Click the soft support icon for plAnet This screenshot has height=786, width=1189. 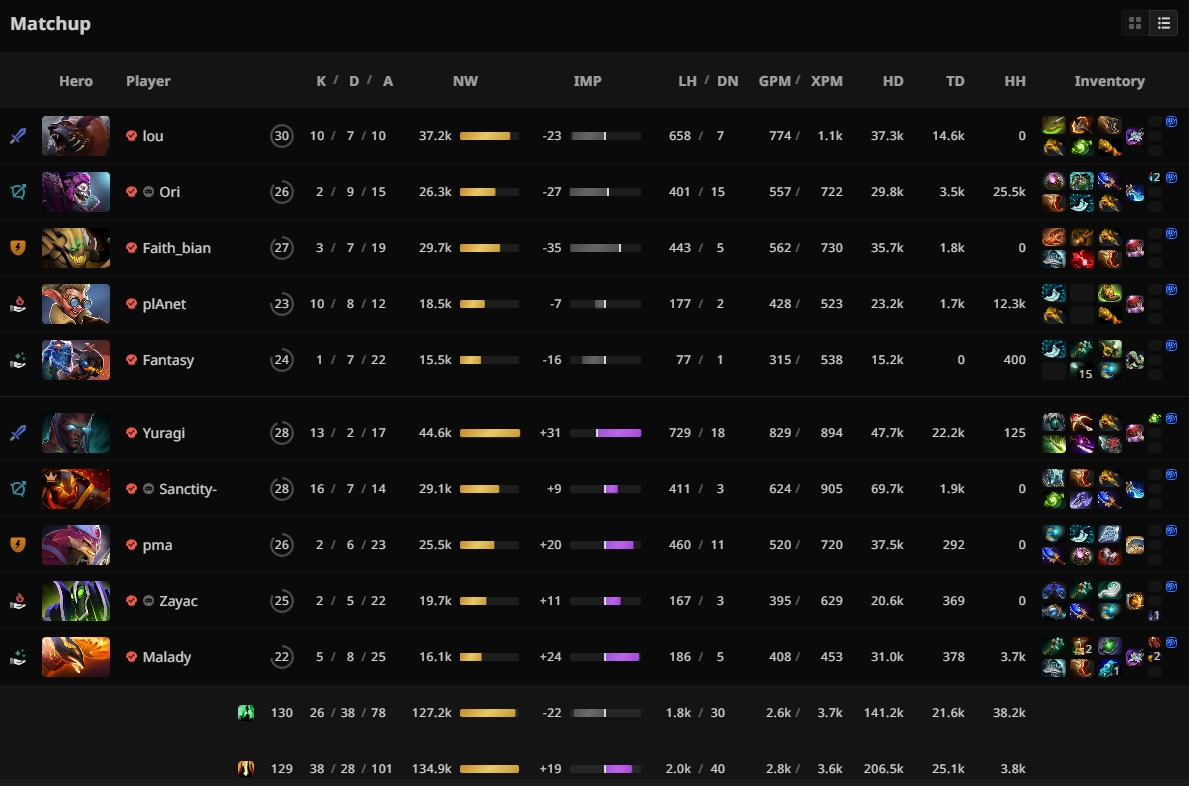point(17,304)
